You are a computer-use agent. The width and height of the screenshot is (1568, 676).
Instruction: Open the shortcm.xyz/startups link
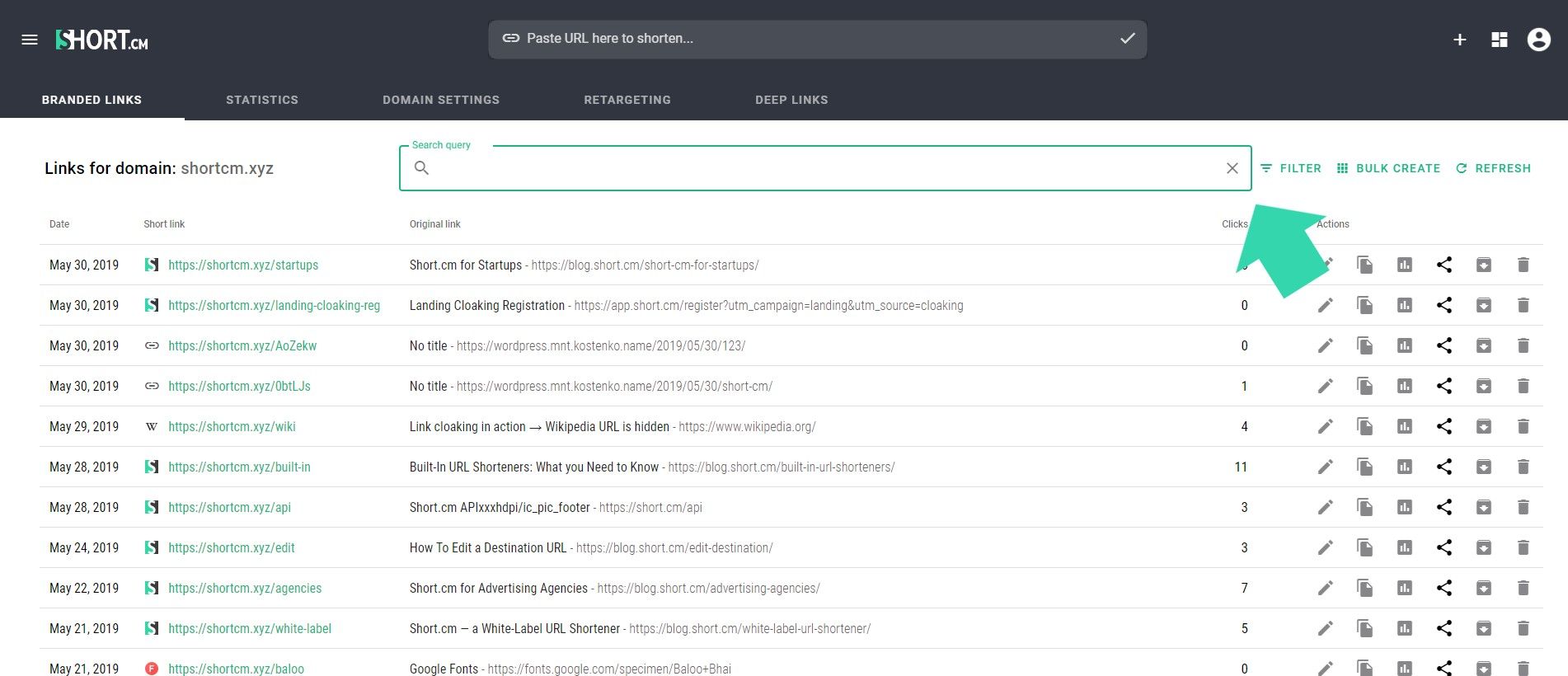point(243,265)
